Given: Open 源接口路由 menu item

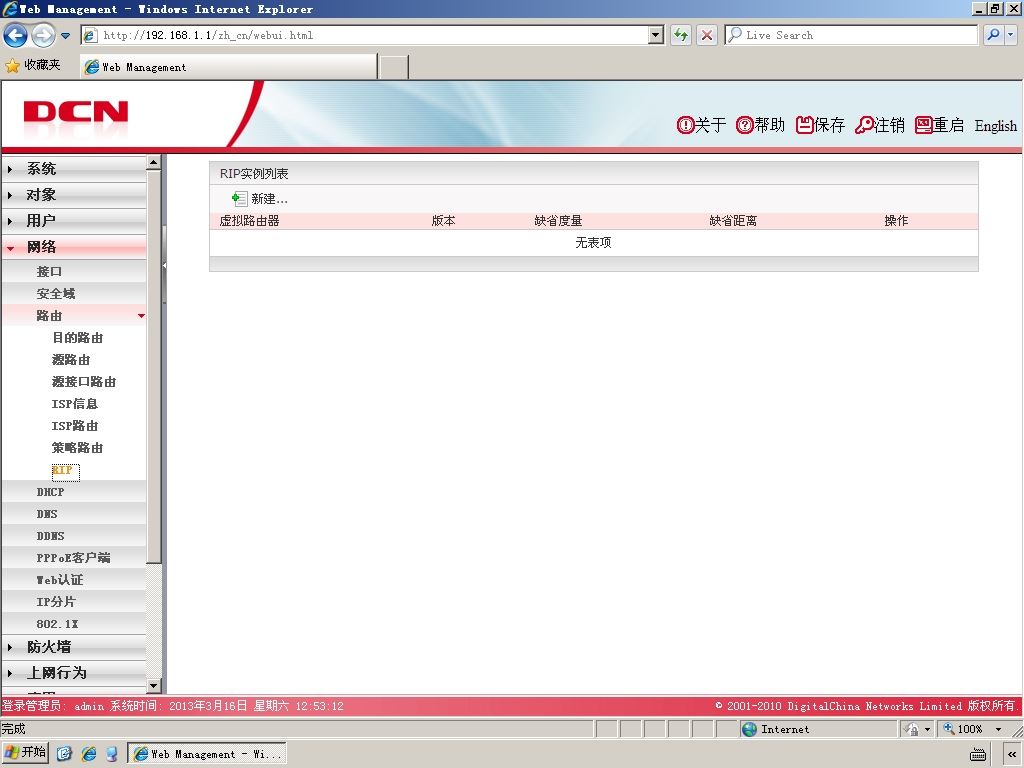Looking at the screenshot, I should point(84,382).
